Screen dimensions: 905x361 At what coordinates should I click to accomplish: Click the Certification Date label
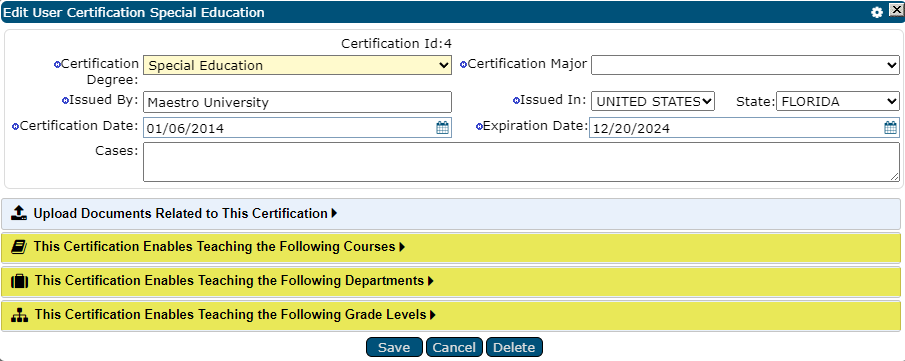pos(79,125)
